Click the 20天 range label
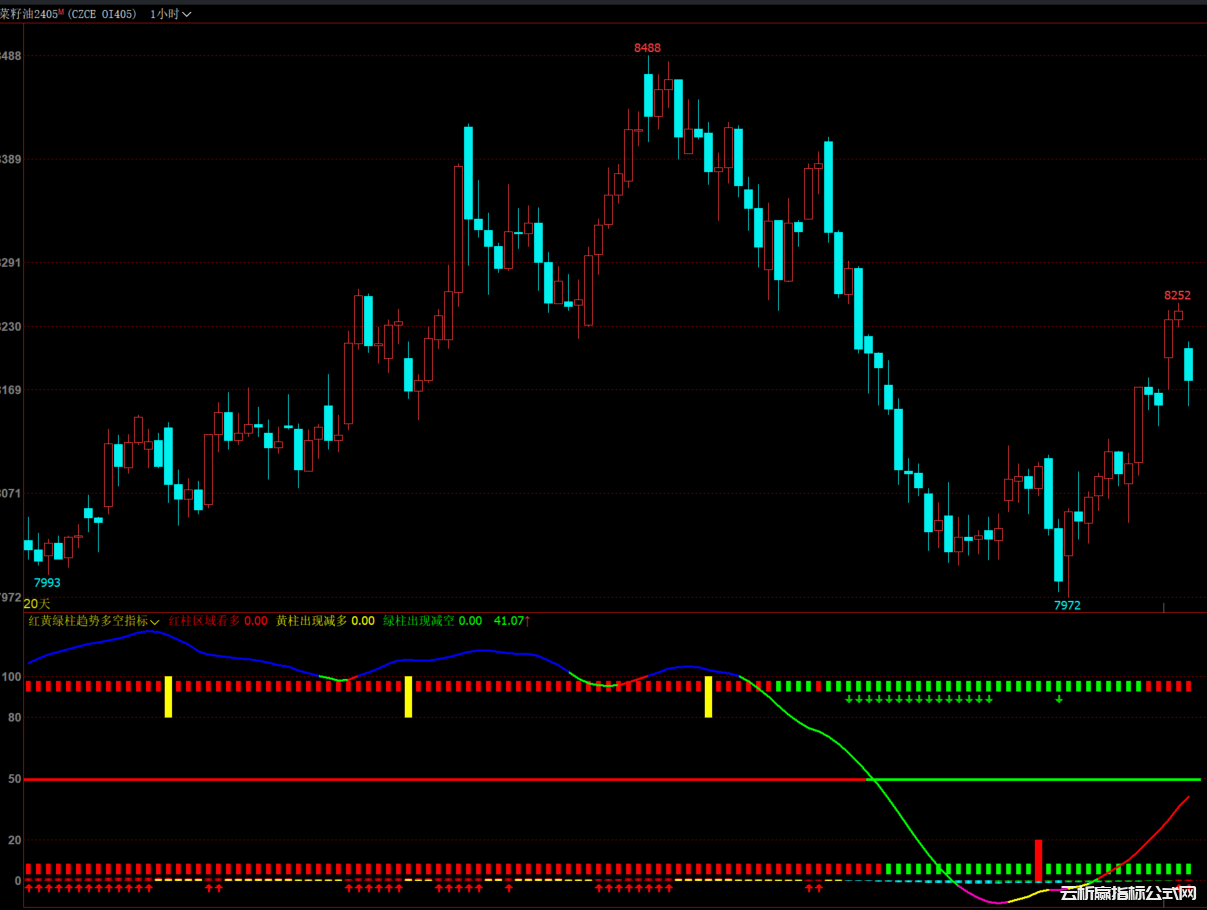Image resolution: width=1207 pixels, height=910 pixels. (x=36, y=604)
